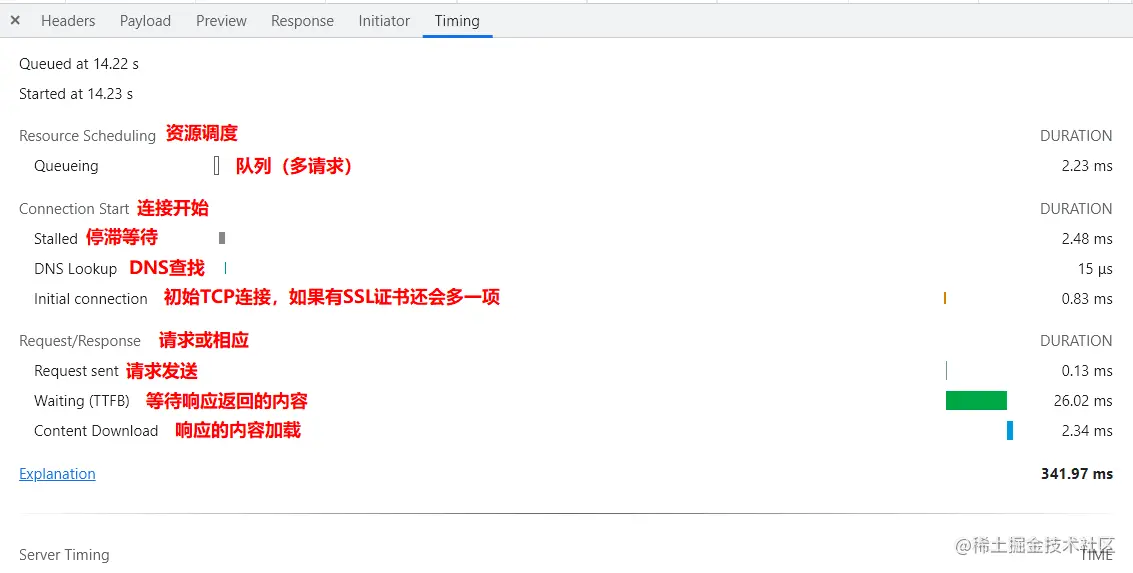
Task: Select the 15 μs DNS Lookup duration
Action: (1095, 269)
